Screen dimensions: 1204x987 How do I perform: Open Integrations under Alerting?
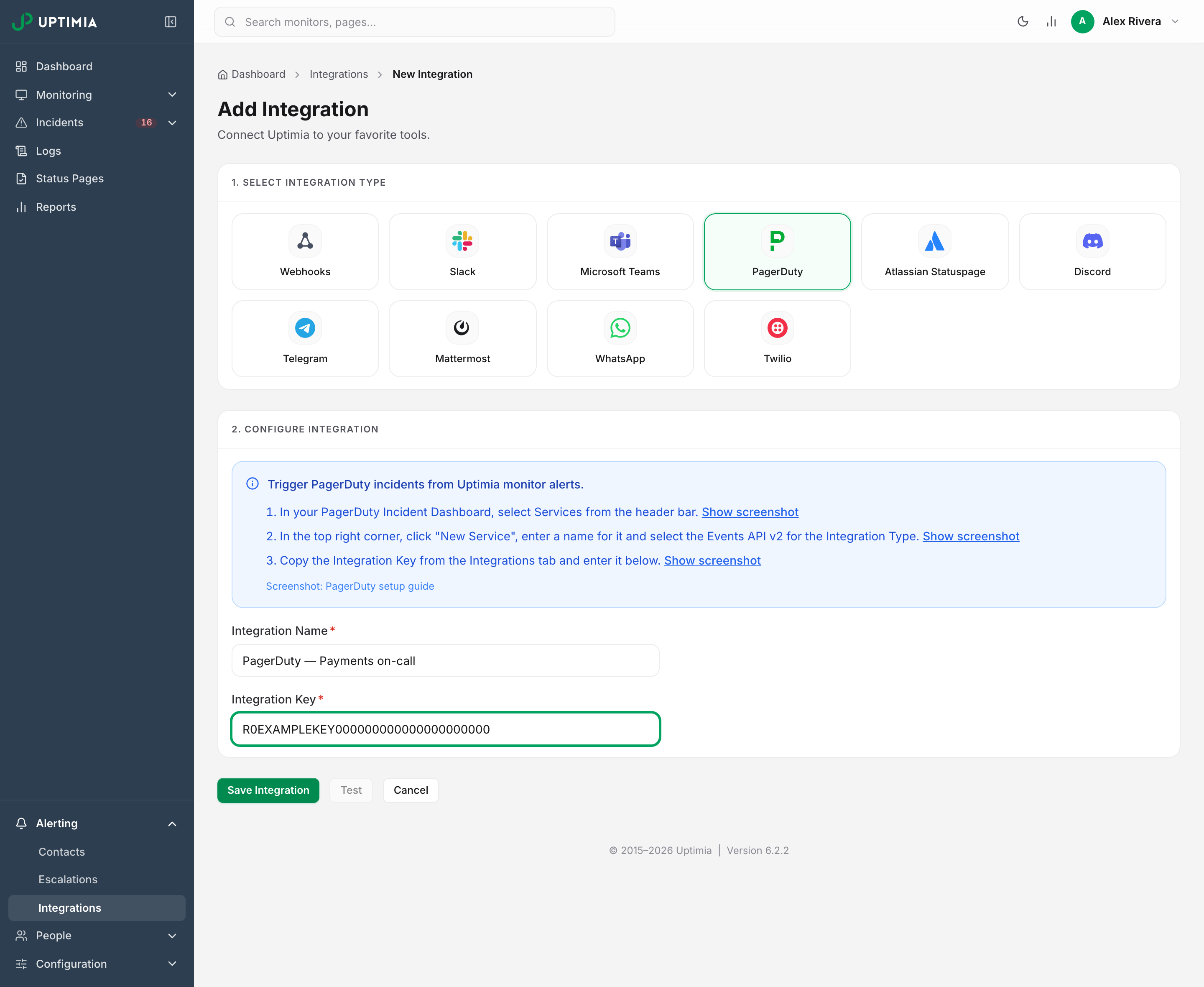[97, 908]
